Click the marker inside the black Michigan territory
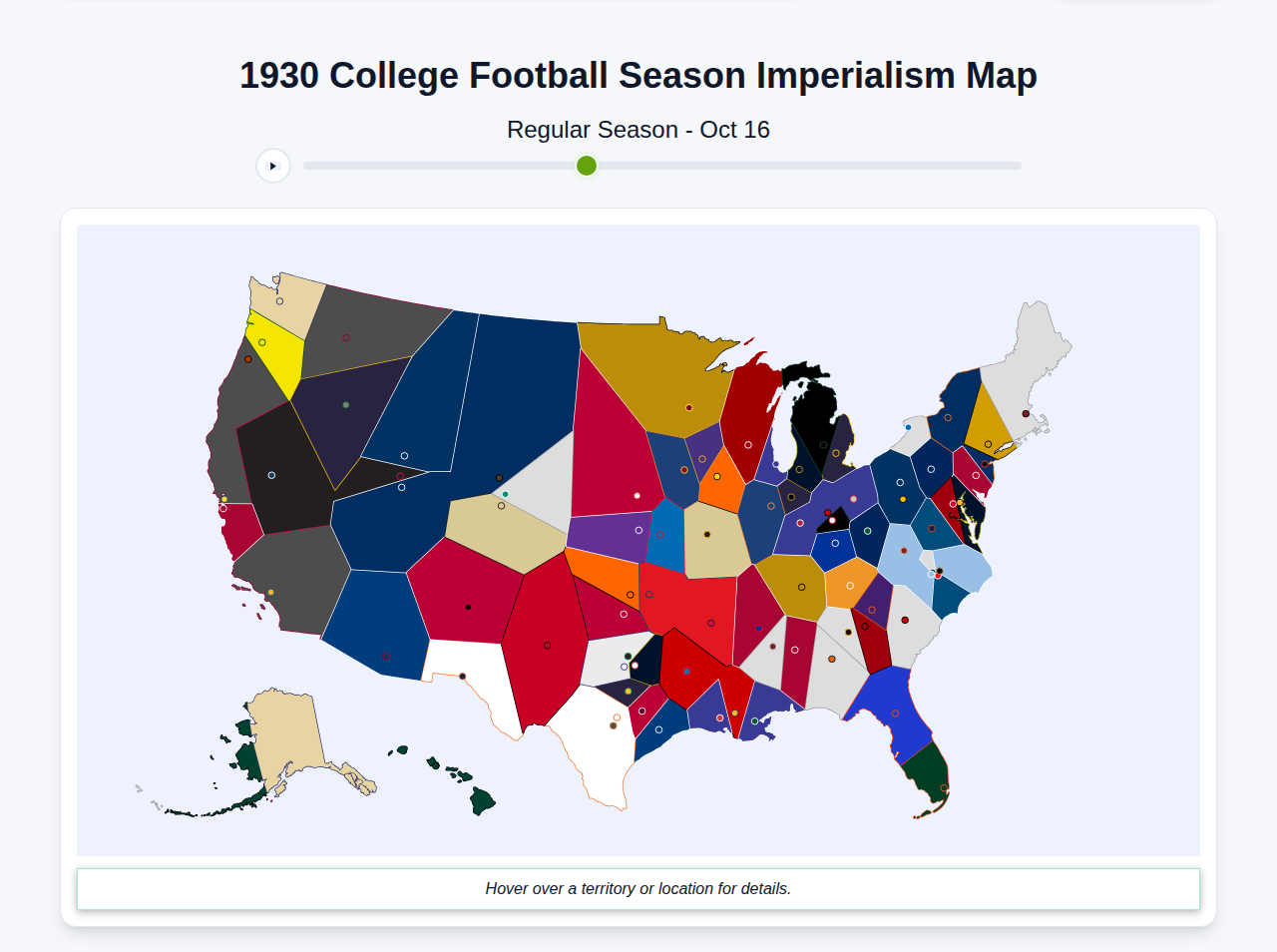 823,444
